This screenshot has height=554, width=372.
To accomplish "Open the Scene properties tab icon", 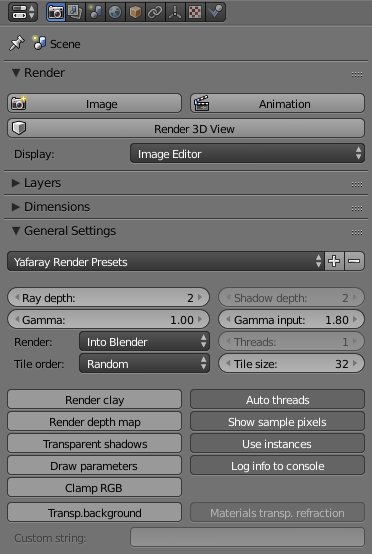I will point(95,12).
